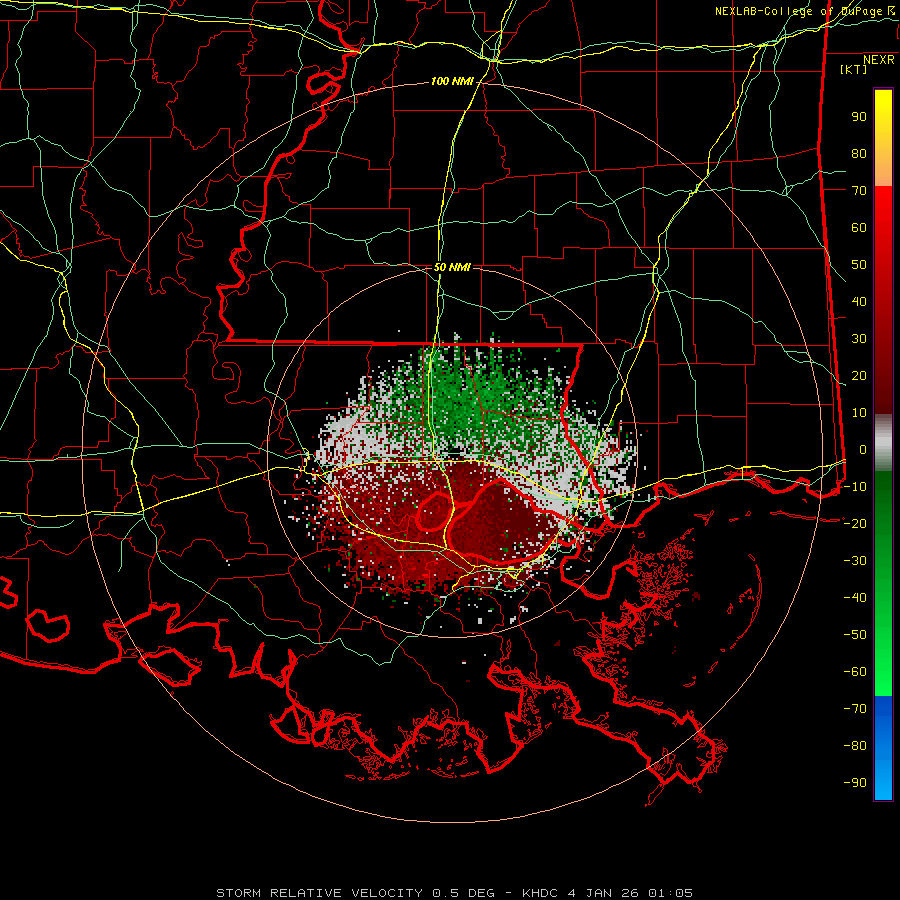
Task: Click the STORM RELATIVE VELOCITY caption text
Action: pyautogui.click(x=319, y=893)
